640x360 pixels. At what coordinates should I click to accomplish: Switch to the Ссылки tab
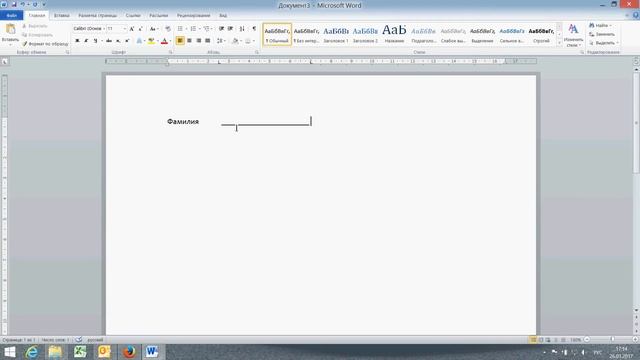coord(133,16)
